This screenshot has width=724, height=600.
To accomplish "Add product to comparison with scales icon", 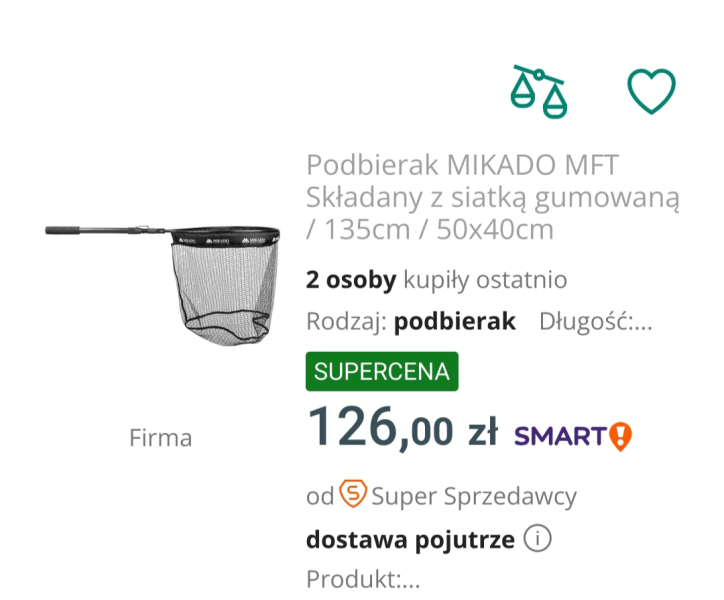I will pyautogui.click(x=537, y=91).
